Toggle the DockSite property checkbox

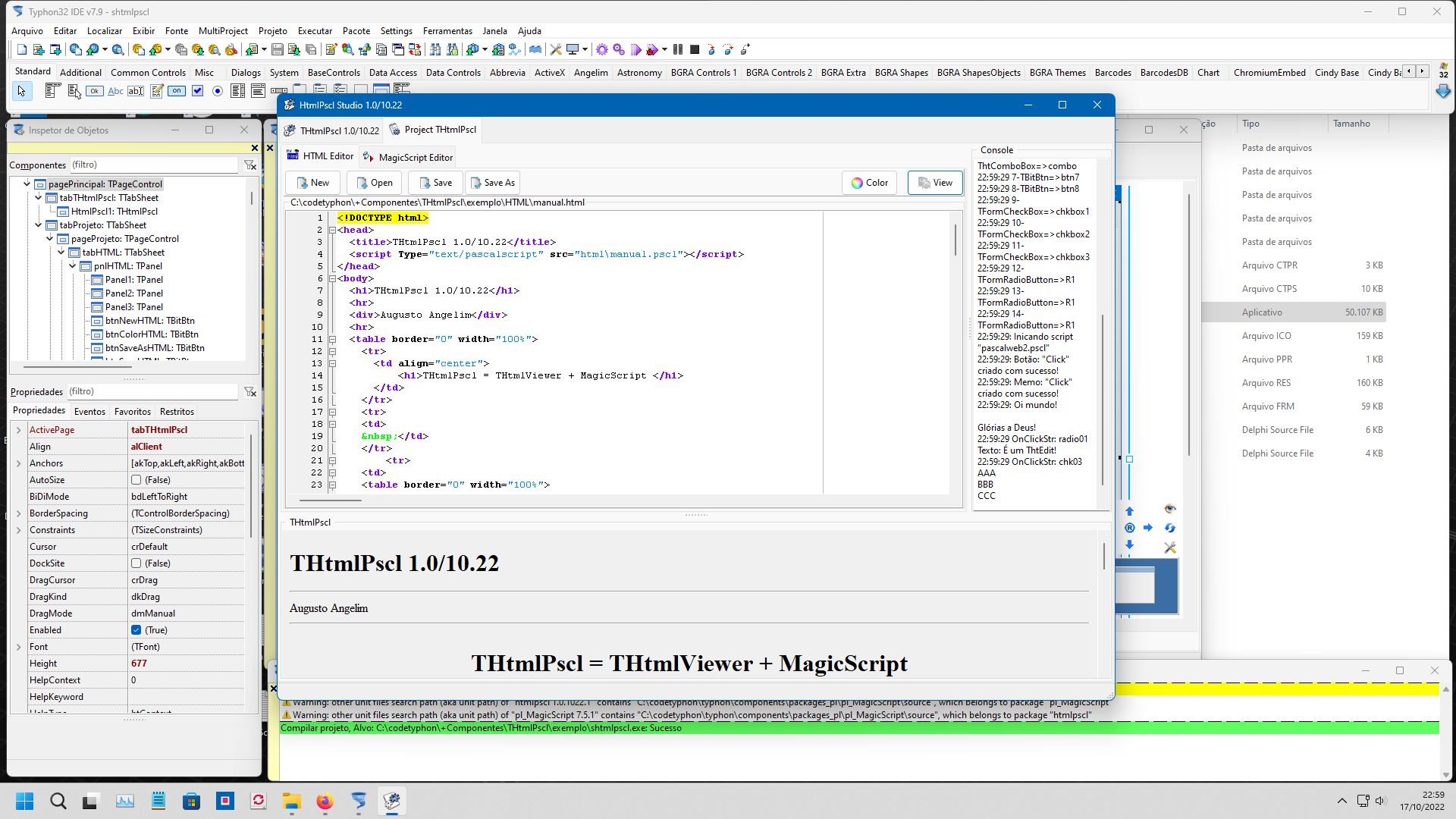[136, 563]
